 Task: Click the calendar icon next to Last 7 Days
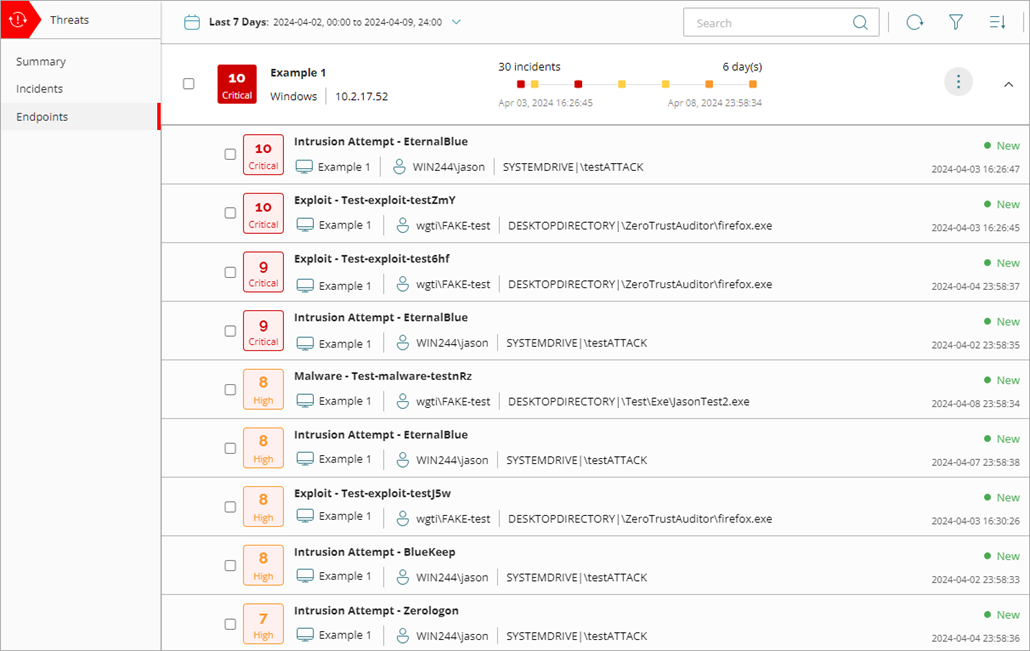191,21
